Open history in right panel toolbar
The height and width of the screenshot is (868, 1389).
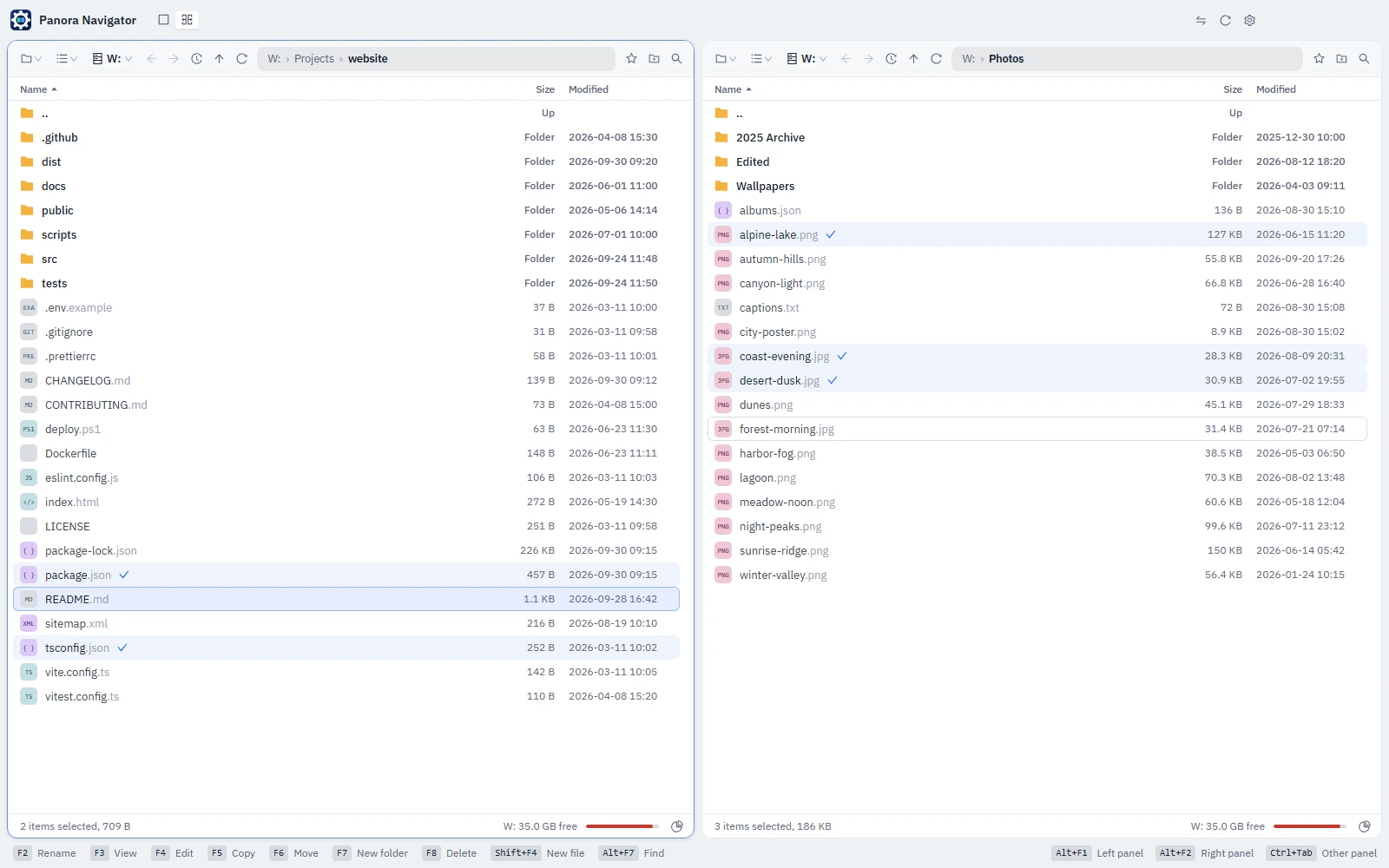click(x=892, y=59)
